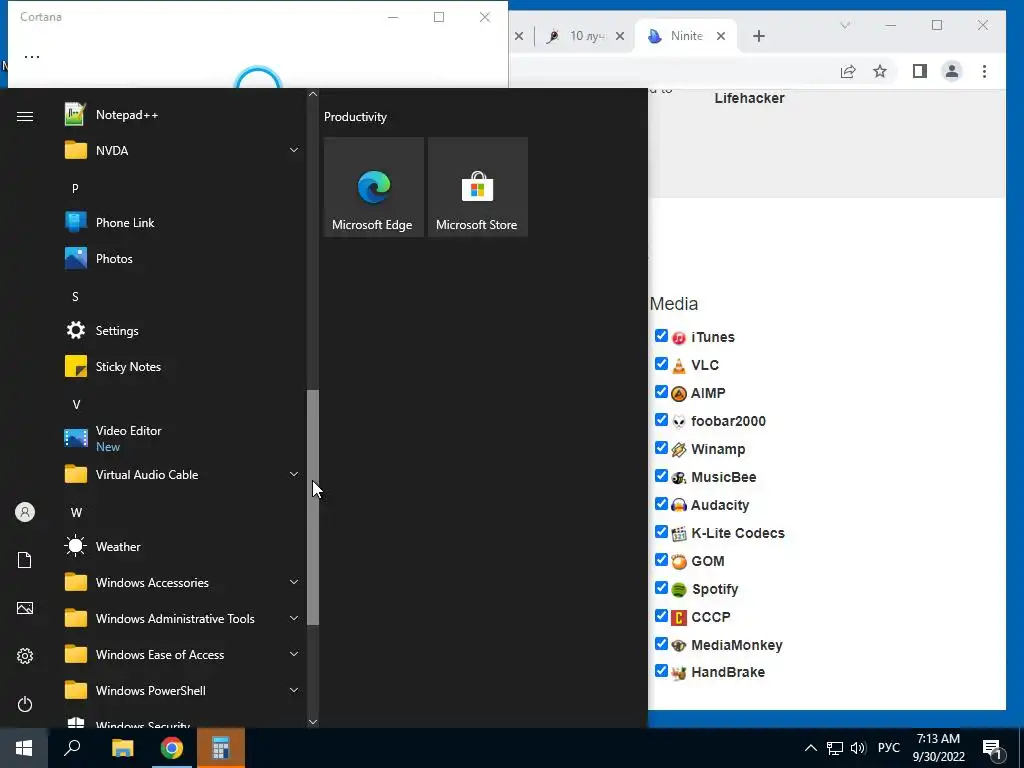Launch the Photos app

click(182, 259)
